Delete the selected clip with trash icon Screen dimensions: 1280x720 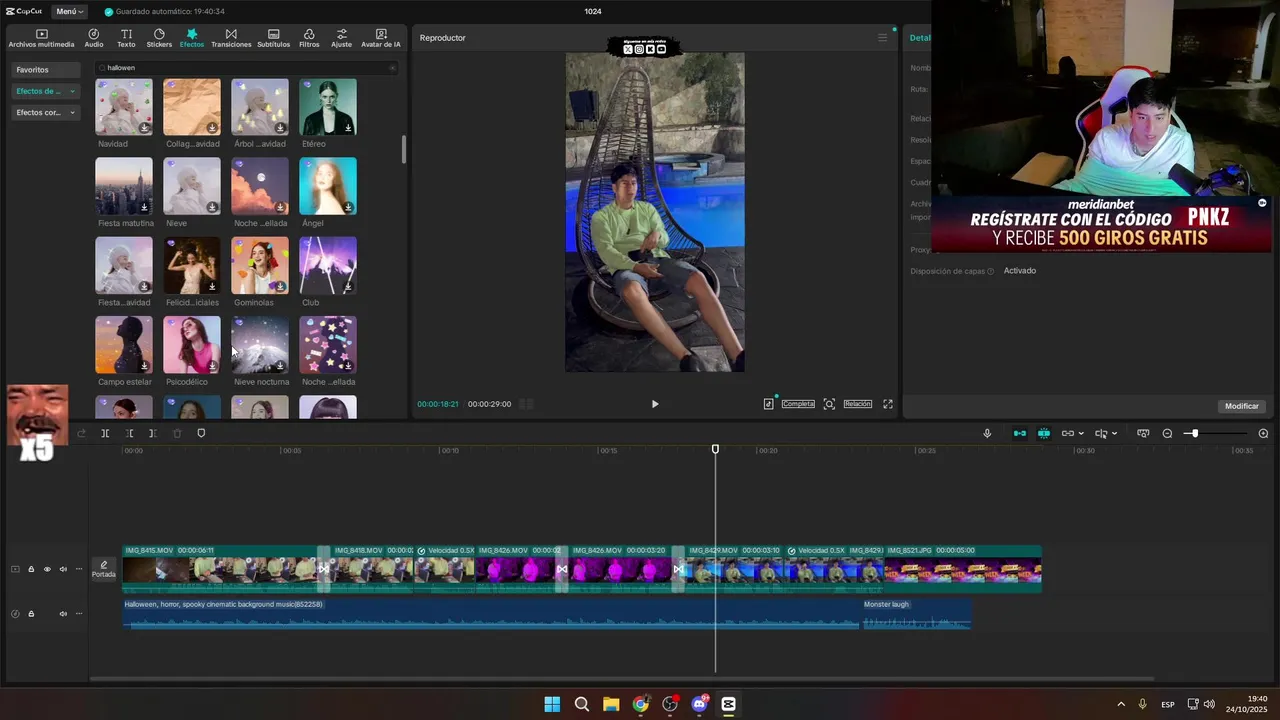point(177,433)
